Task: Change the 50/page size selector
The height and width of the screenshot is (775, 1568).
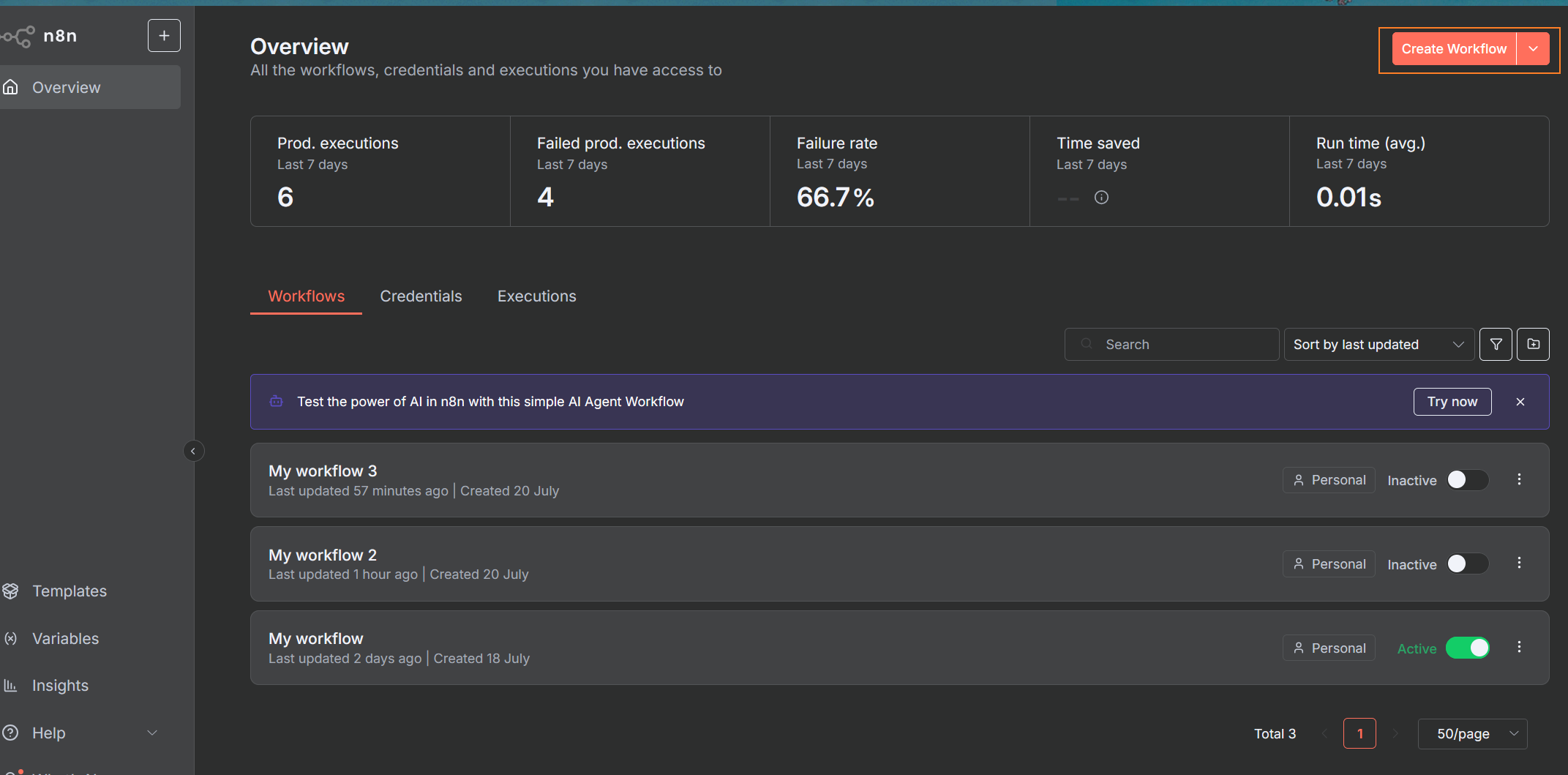Action: point(1472,733)
